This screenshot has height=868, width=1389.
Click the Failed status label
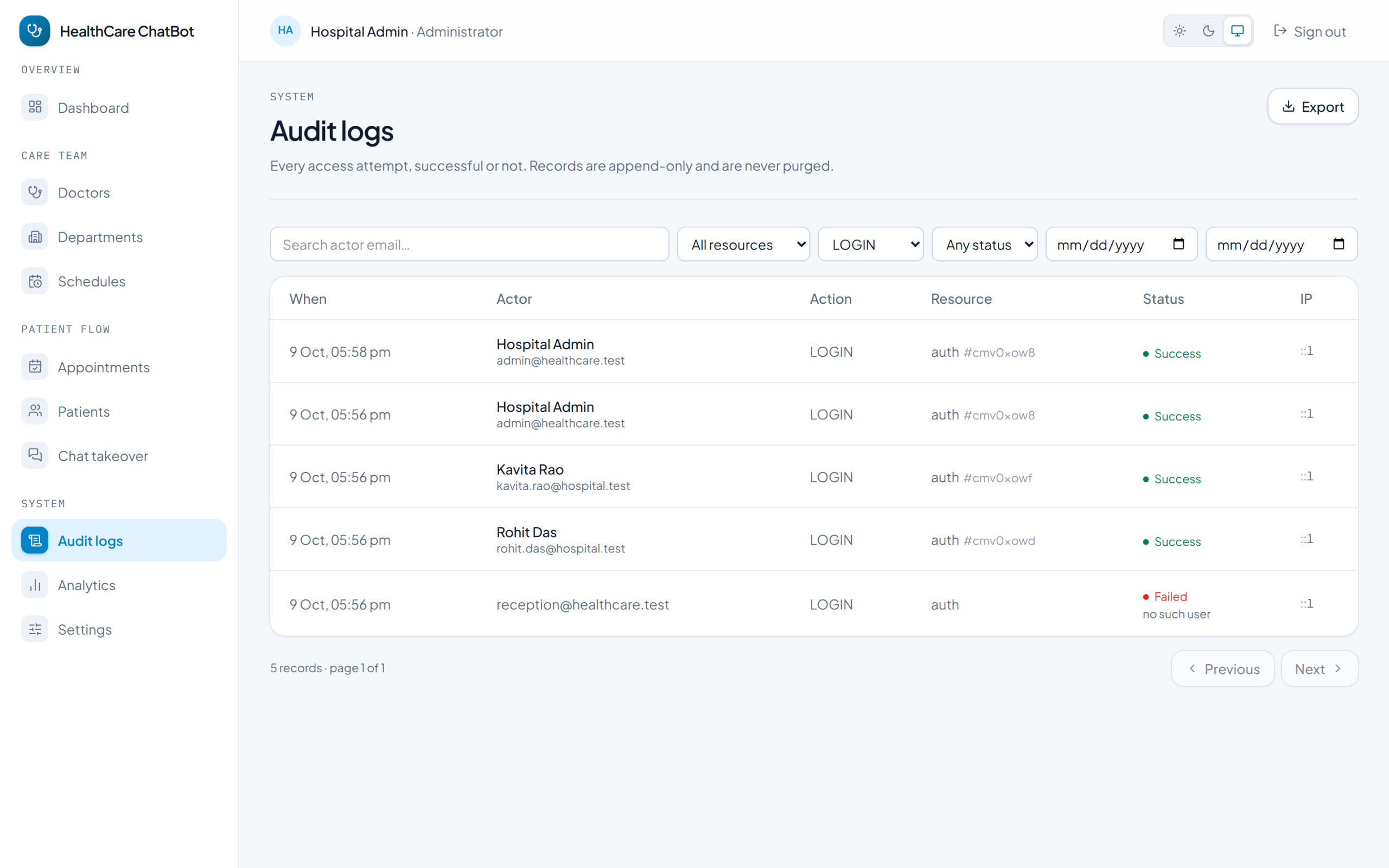tap(1170, 596)
